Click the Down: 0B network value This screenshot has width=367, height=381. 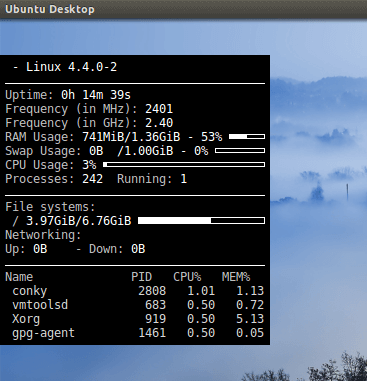coord(138,249)
